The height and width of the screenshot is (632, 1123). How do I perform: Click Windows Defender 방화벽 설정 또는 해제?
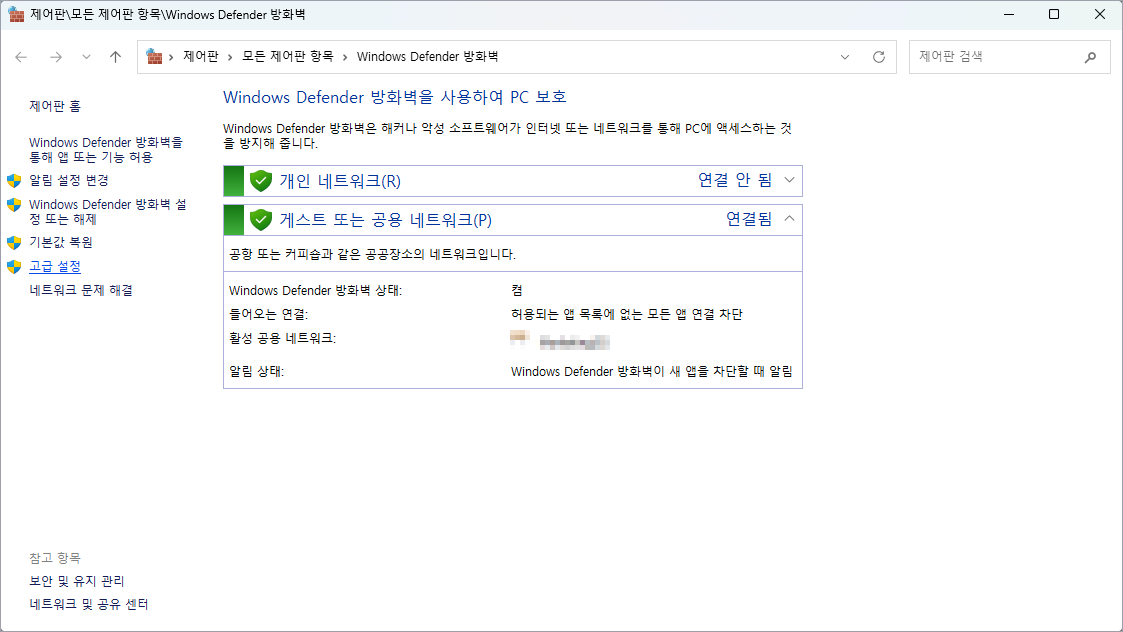107,211
